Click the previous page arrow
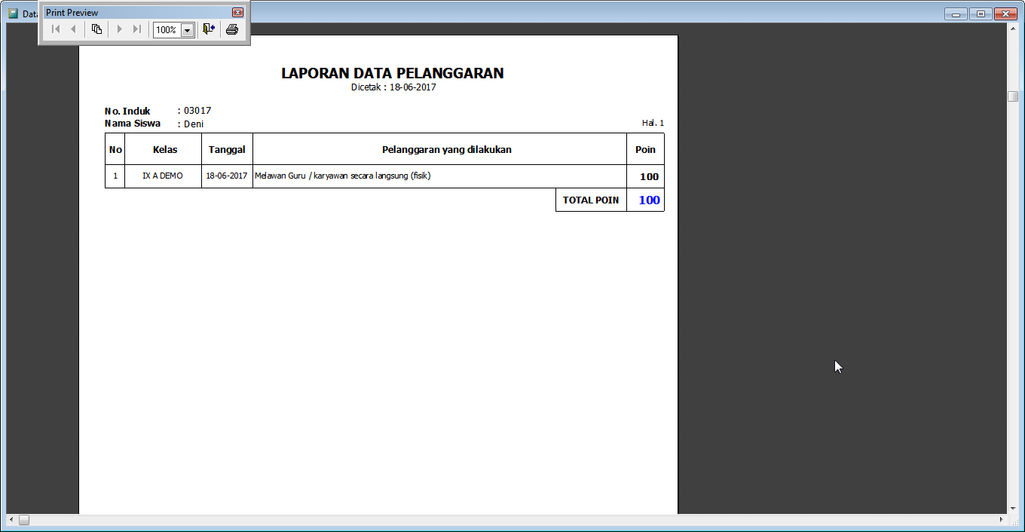This screenshot has height=532, width=1025. (x=73, y=30)
